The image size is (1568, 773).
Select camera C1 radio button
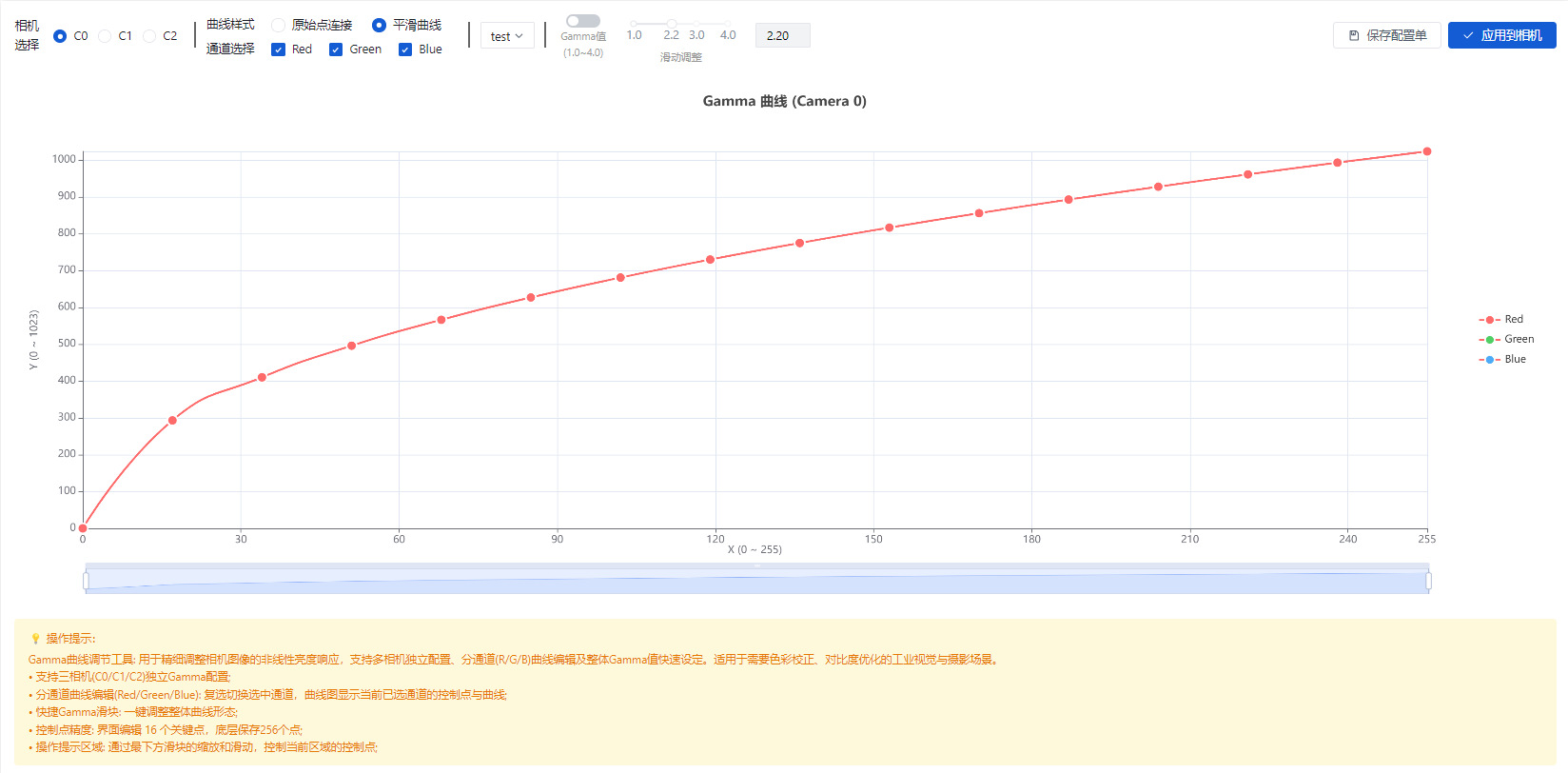click(105, 36)
